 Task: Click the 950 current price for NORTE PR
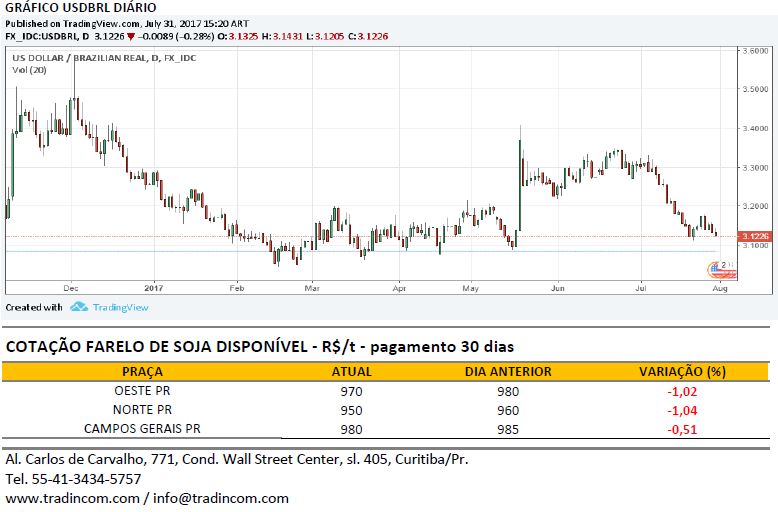click(351, 411)
